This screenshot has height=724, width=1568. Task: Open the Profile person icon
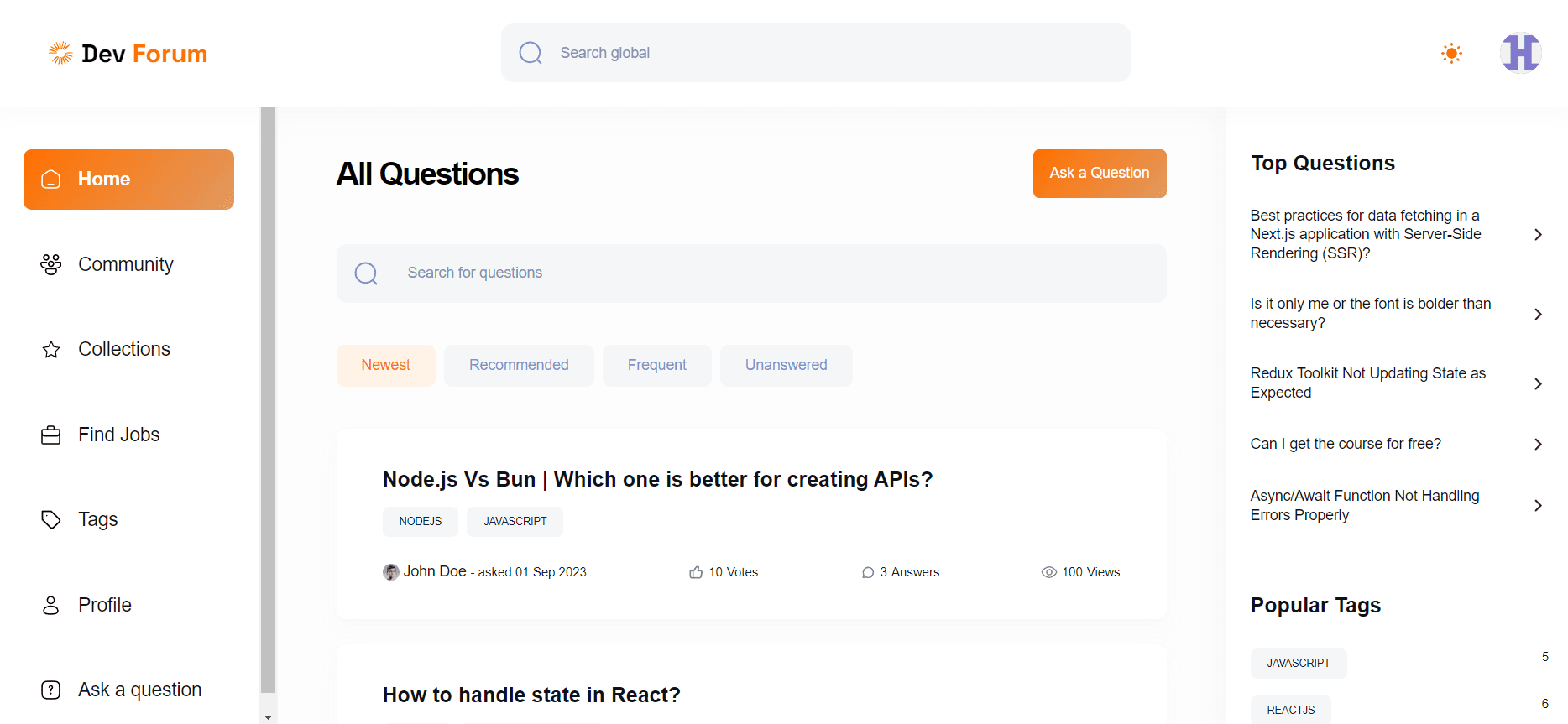(51, 605)
